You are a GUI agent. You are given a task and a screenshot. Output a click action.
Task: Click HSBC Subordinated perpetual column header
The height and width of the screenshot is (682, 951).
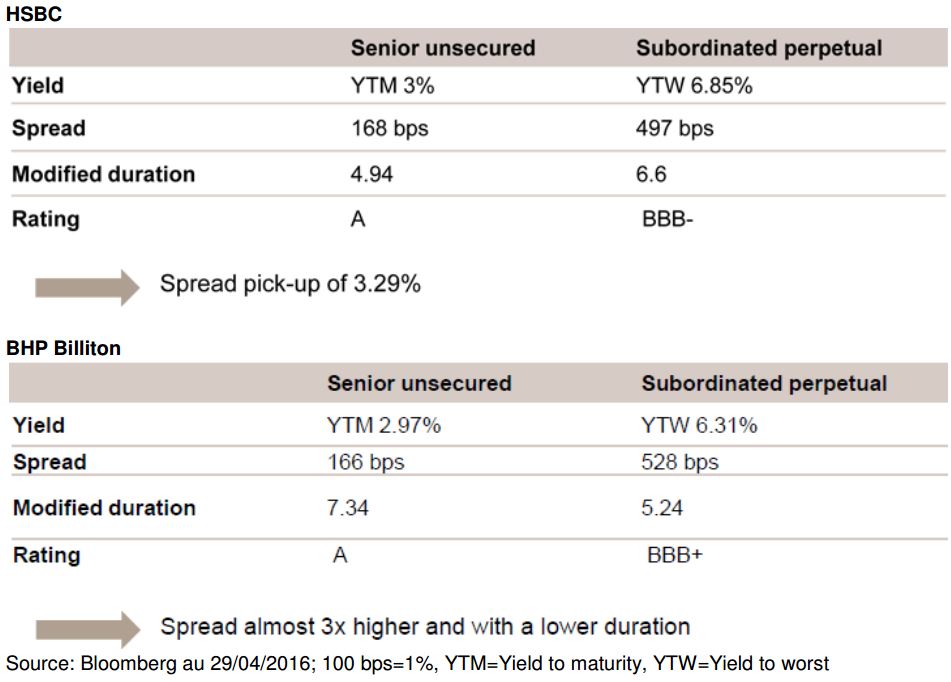click(759, 48)
